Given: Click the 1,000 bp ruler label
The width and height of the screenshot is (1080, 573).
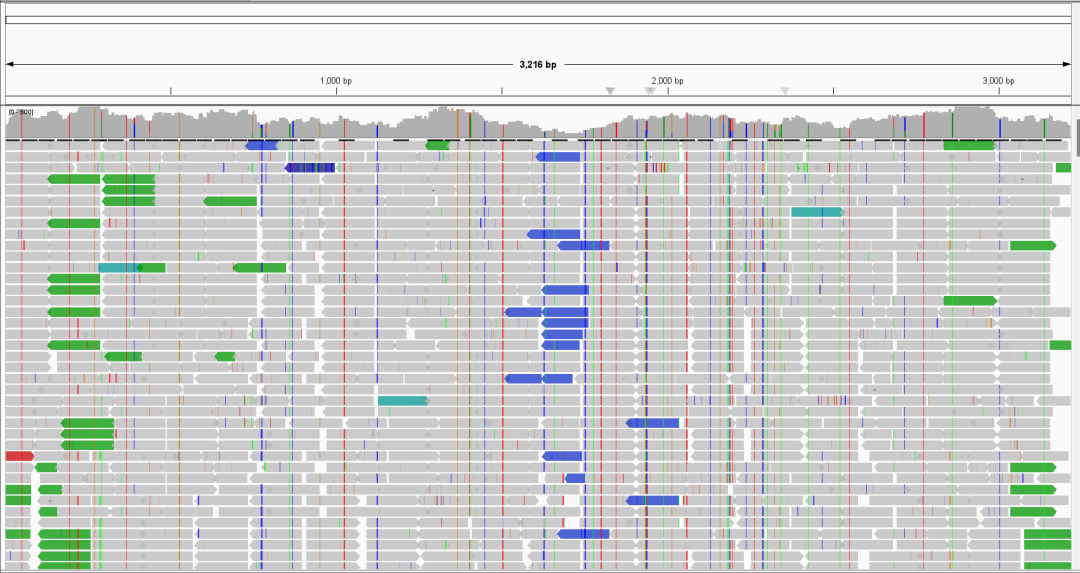Looking at the screenshot, I should (x=336, y=80).
